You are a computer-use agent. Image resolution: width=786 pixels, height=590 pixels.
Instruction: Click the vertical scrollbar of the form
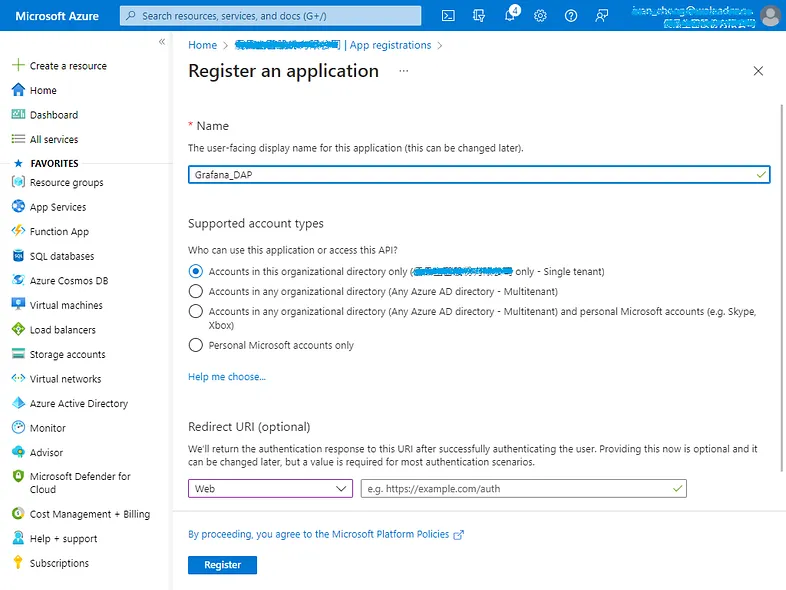781,288
